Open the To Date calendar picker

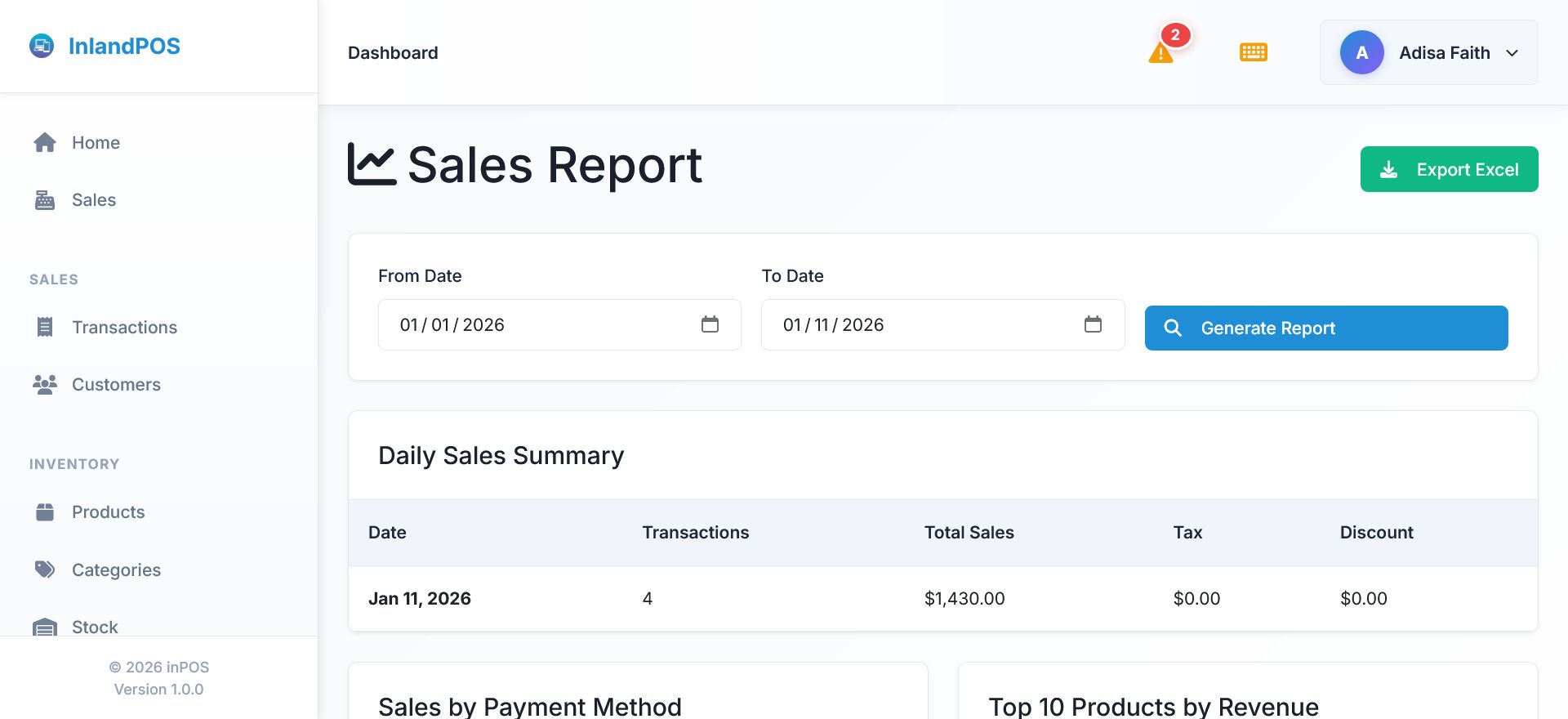[1093, 324]
